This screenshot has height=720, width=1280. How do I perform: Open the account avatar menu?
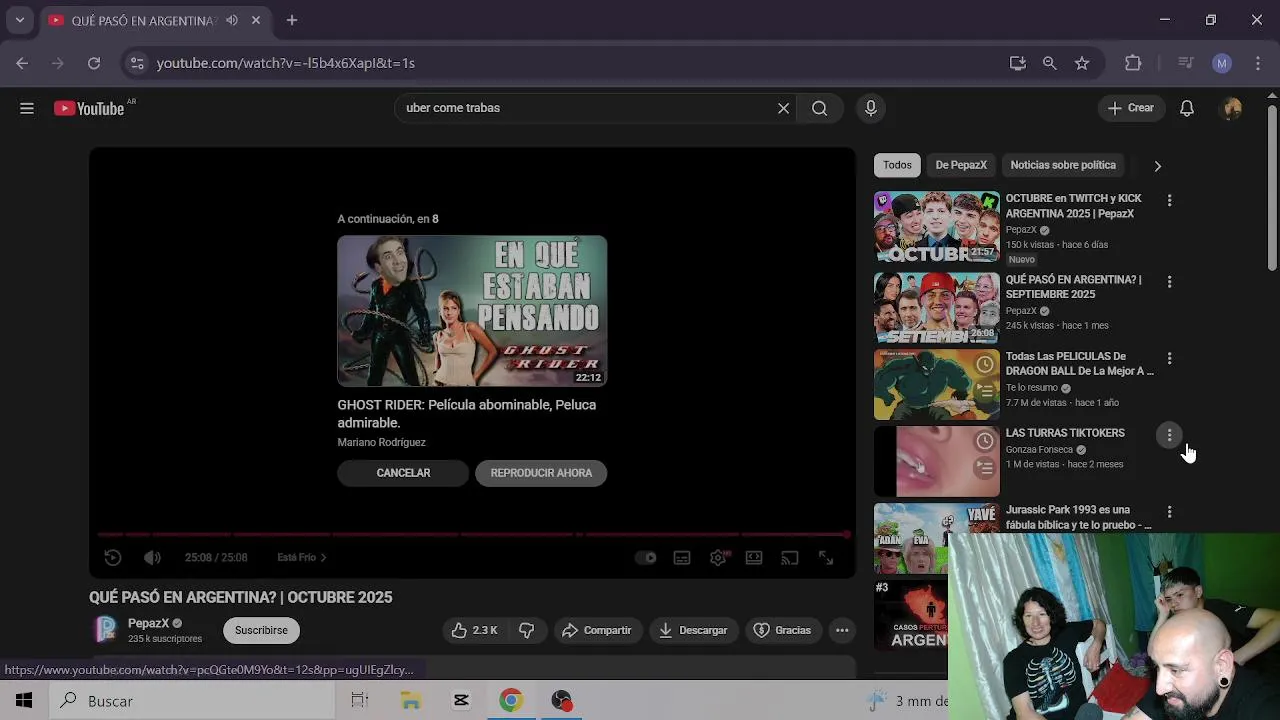pyautogui.click(x=1232, y=108)
